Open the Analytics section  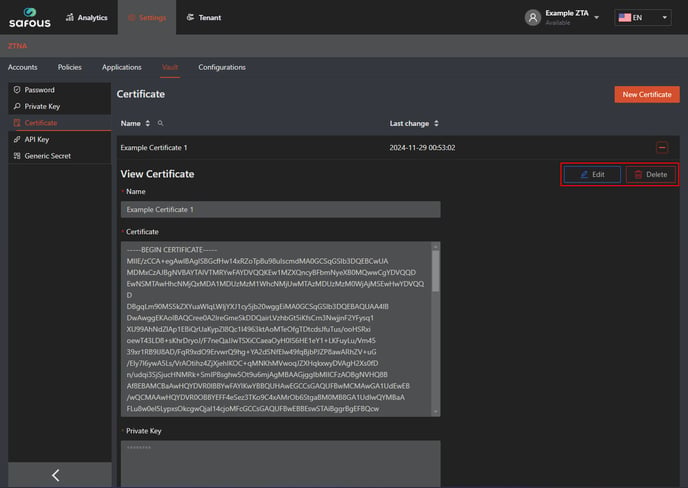point(86,17)
